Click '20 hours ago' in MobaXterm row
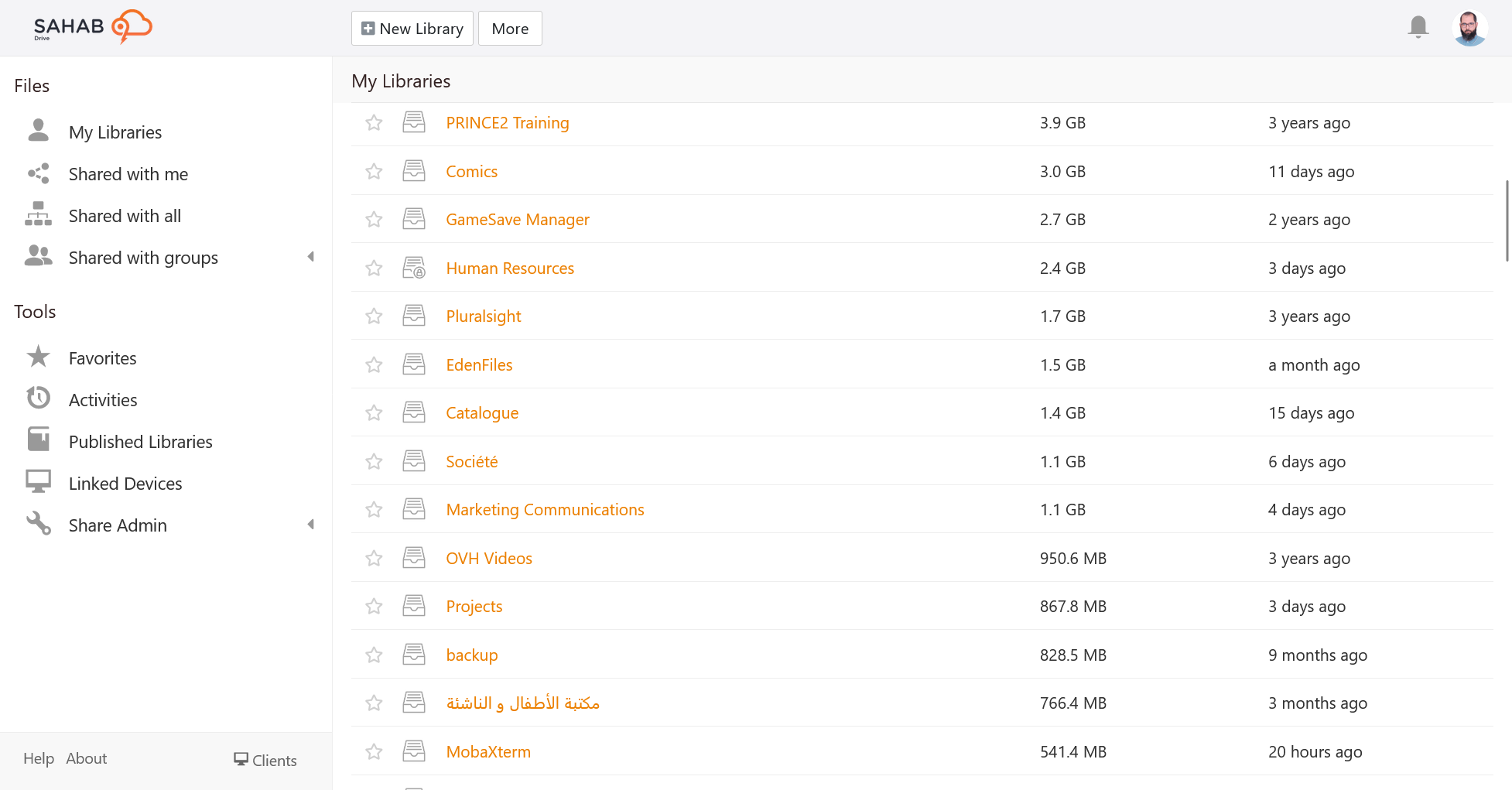Screen dimensions: 1512x790 coord(1315,752)
